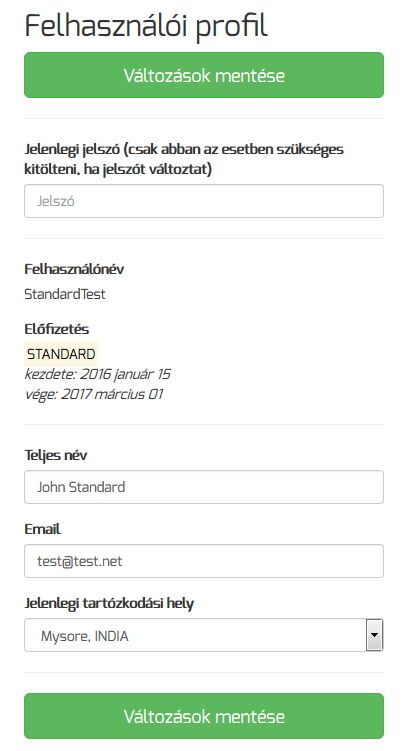Screen dimensions: 410x751
Task: Click the Teljes név label
Action: pyautogui.click(x=56, y=455)
